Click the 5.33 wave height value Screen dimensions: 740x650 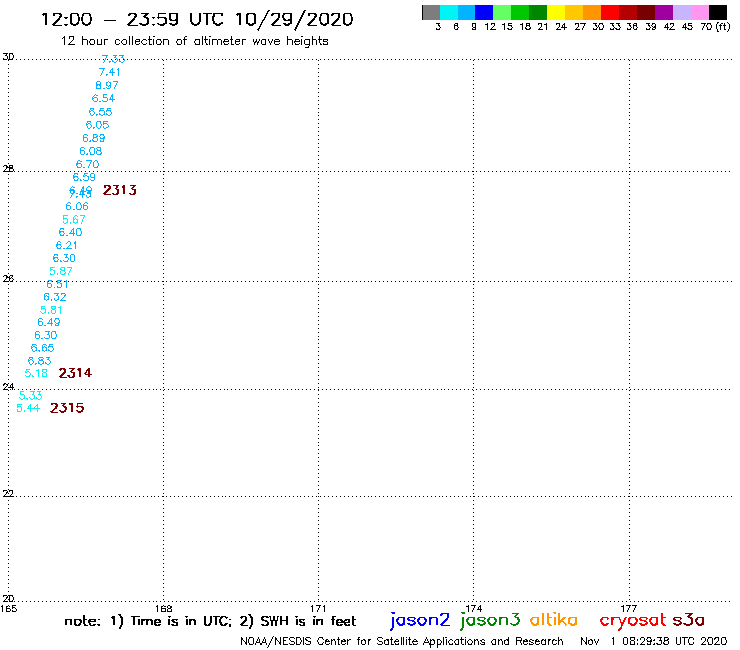31,396
